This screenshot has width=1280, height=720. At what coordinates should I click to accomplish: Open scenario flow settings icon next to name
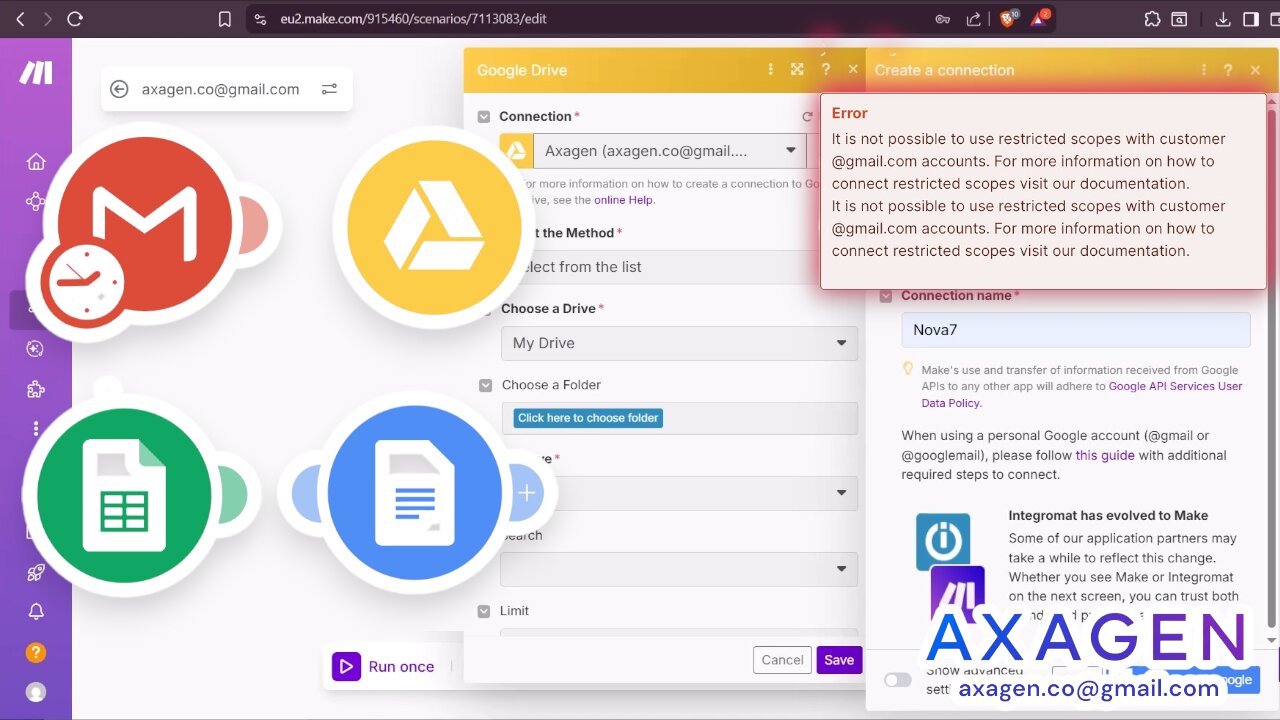[x=329, y=89]
